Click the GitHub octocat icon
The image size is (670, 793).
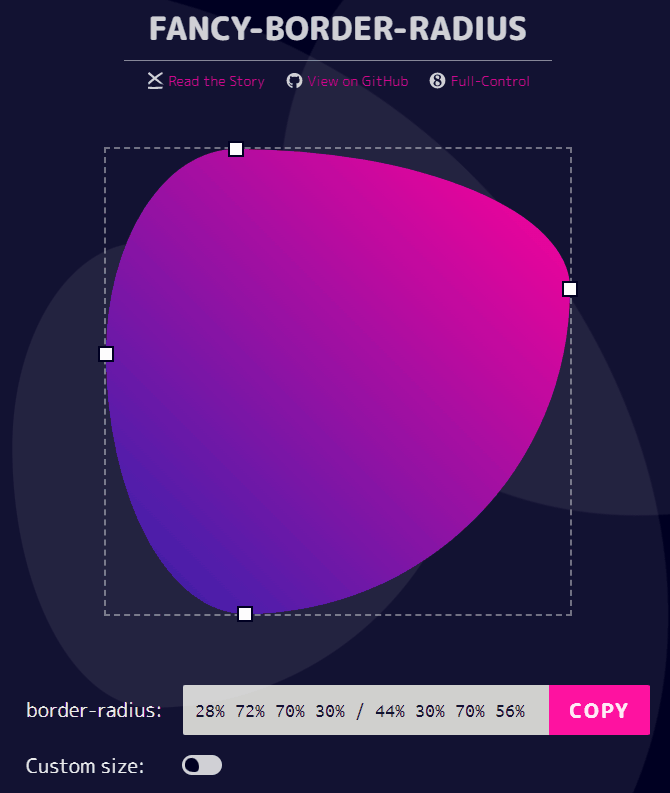tap(294, 81)
